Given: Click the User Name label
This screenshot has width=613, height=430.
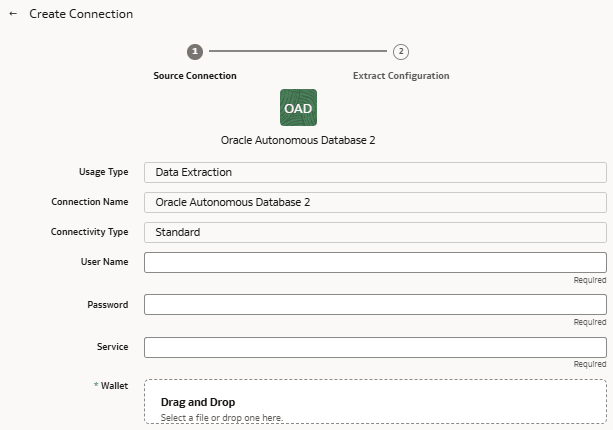Looking at the screenshot, I should (104, 262).
